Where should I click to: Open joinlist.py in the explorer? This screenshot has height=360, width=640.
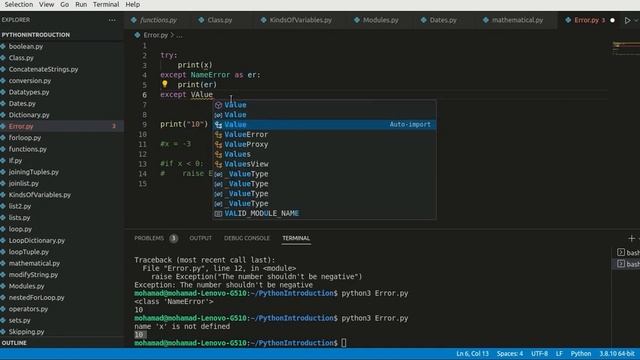(23, 184)
